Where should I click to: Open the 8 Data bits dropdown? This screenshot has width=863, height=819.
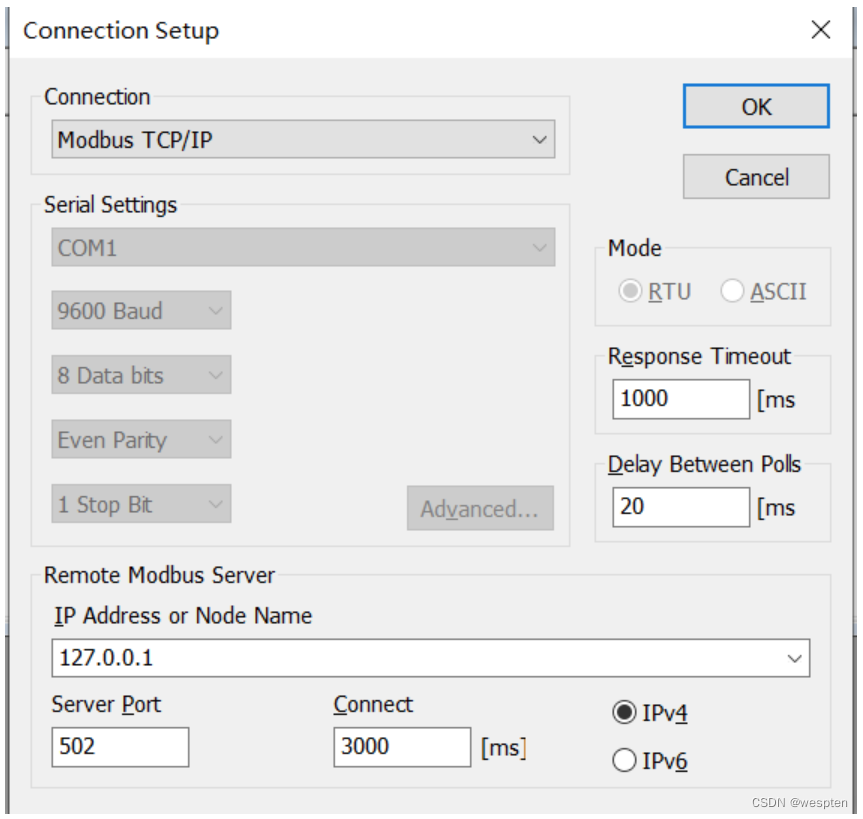[141, 376]
